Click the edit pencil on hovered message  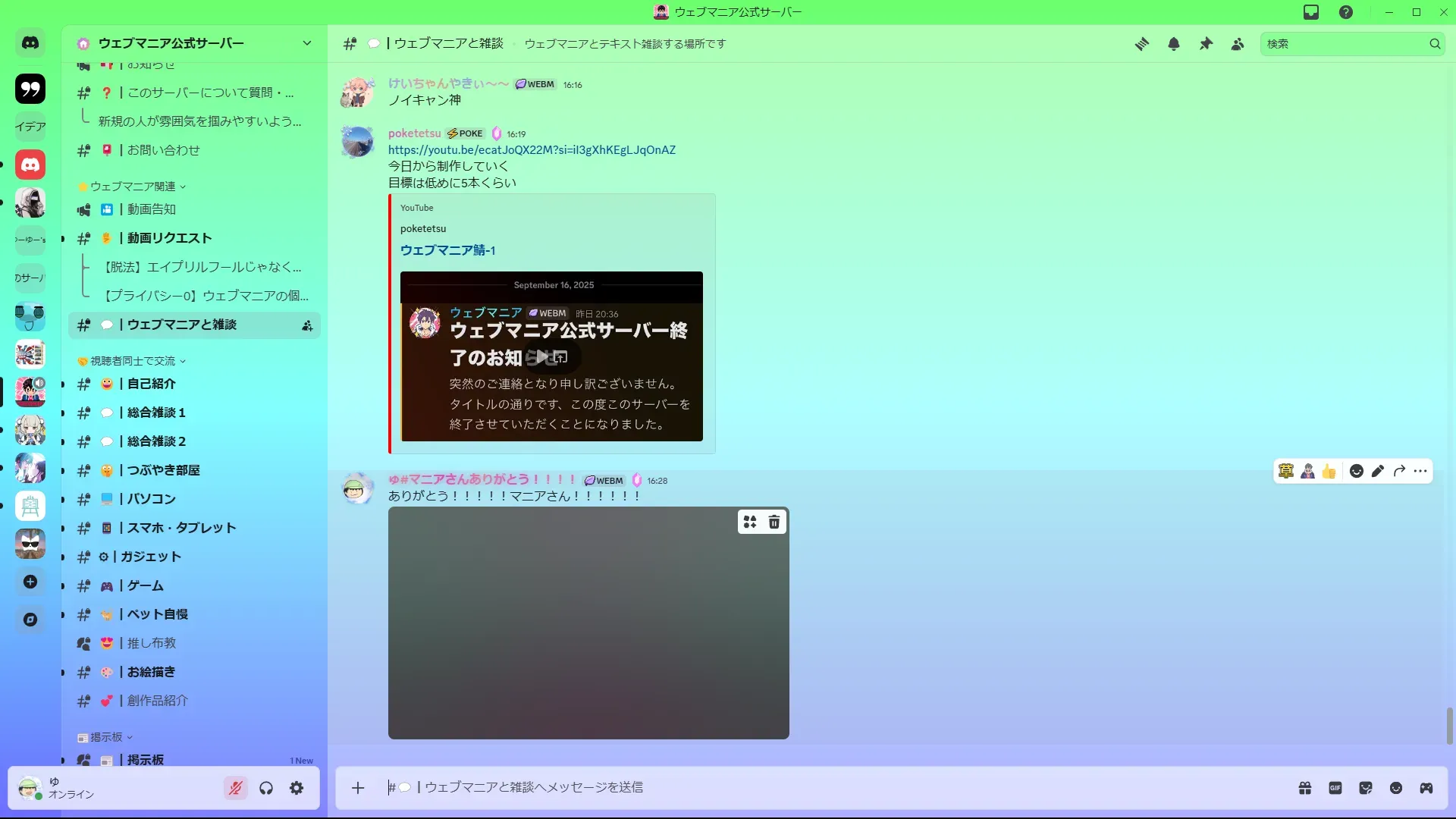point(1378,471)
